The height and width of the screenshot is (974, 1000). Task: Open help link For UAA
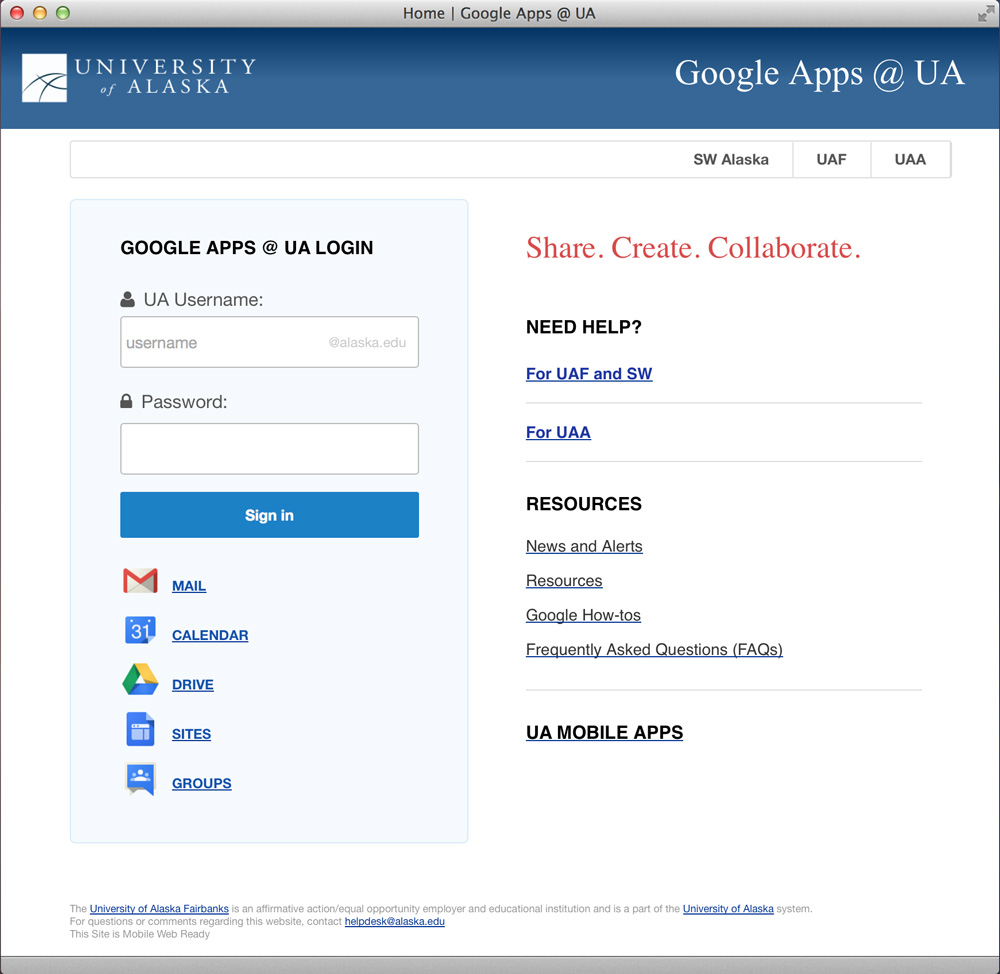[x=558, y=432]
